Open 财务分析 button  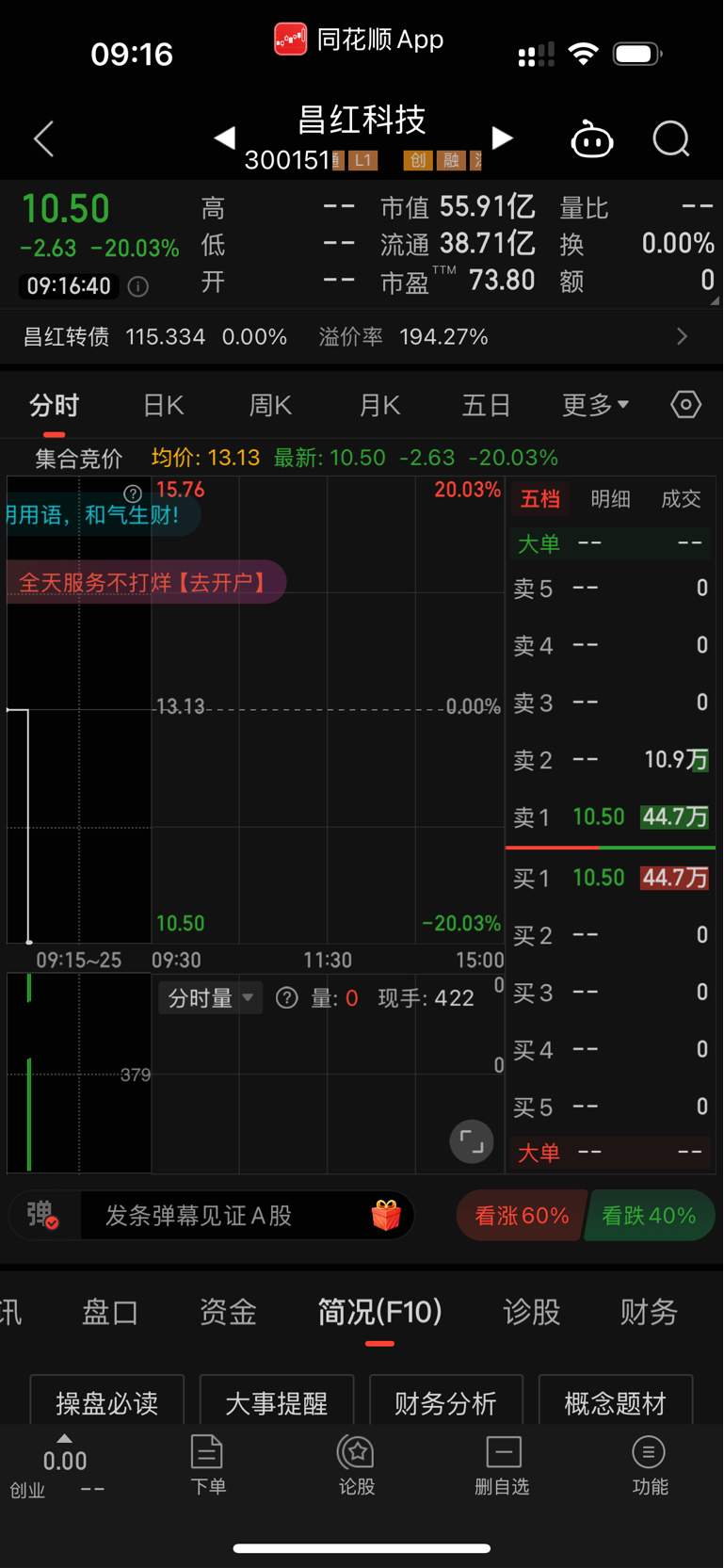point(445,1401)
